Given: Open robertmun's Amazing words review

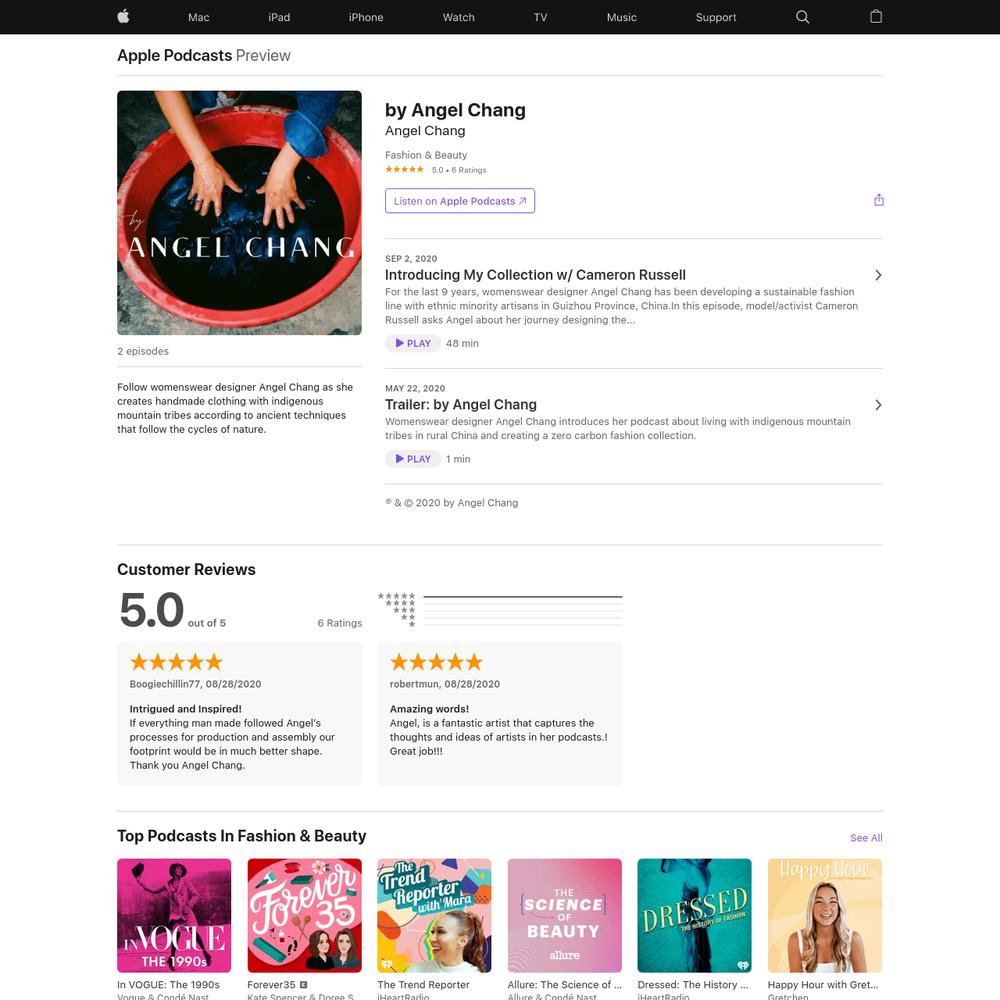Looking at the screenshot, I should [499, 714].
